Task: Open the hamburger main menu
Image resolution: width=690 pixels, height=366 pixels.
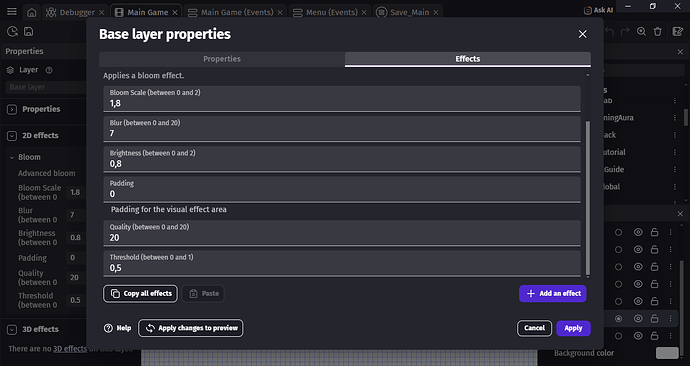Action: (12, 11)
